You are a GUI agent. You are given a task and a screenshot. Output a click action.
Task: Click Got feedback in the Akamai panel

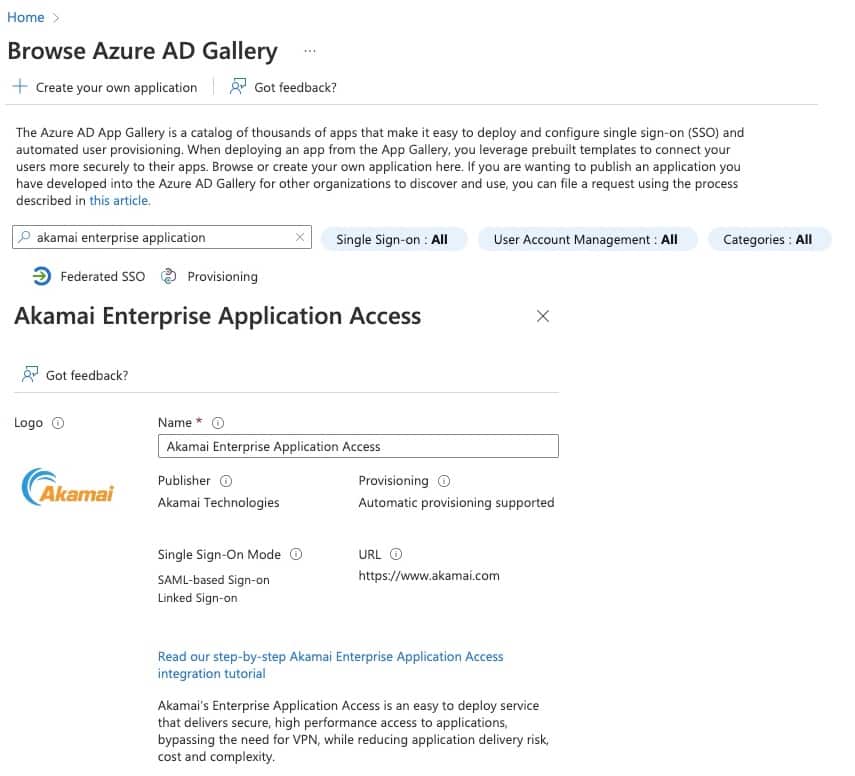[76, 375]
